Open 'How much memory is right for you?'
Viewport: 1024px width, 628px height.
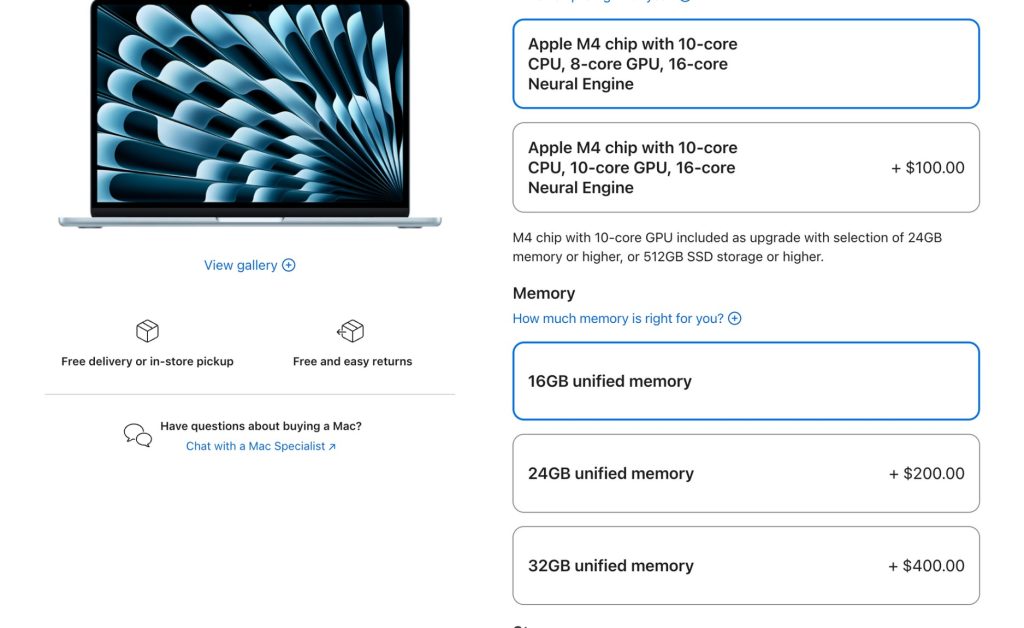617,319
